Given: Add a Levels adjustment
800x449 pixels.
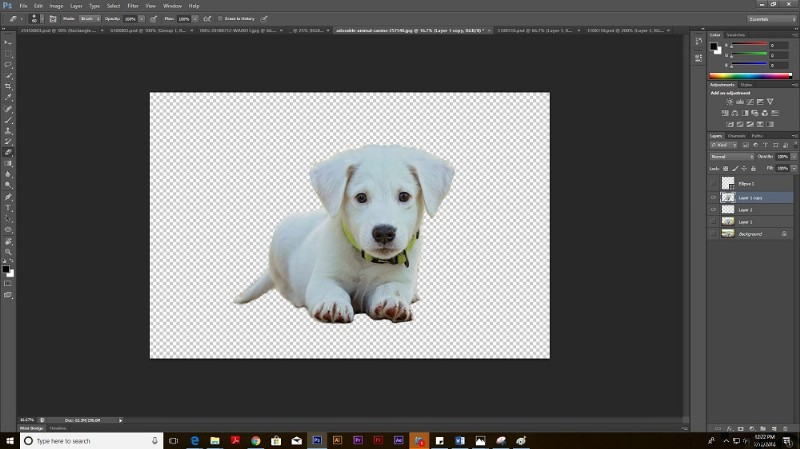Looking at the screenshot, I should (x=740, y=102).
